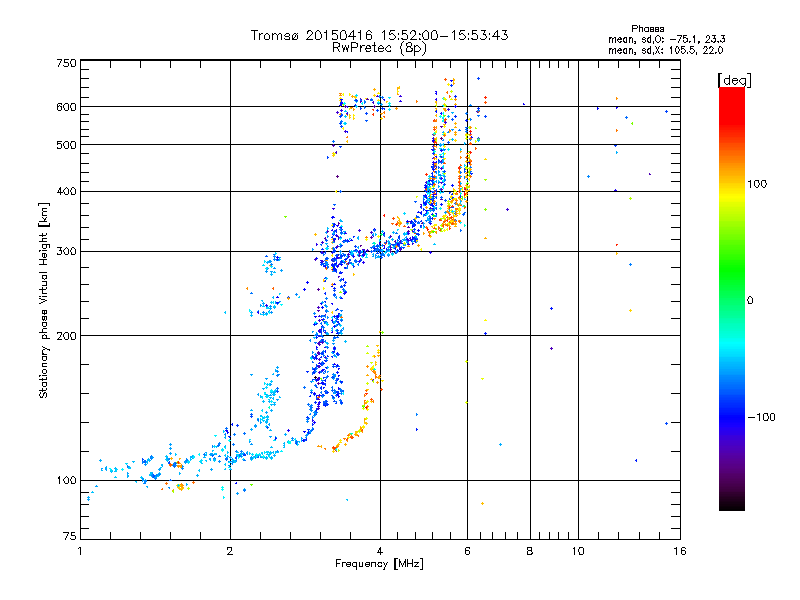The image size is (800, 600).
Task: Click the y-axis tick label '750'
Action: click(x=66, y=63)
